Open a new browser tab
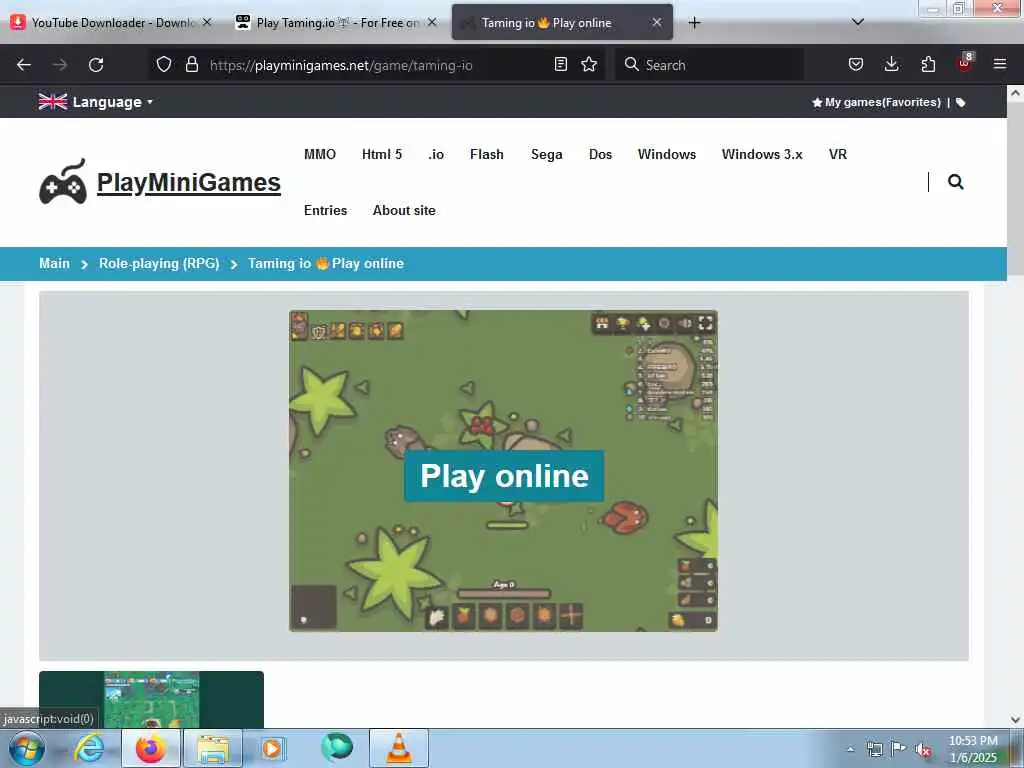 [x=694, y=23]
